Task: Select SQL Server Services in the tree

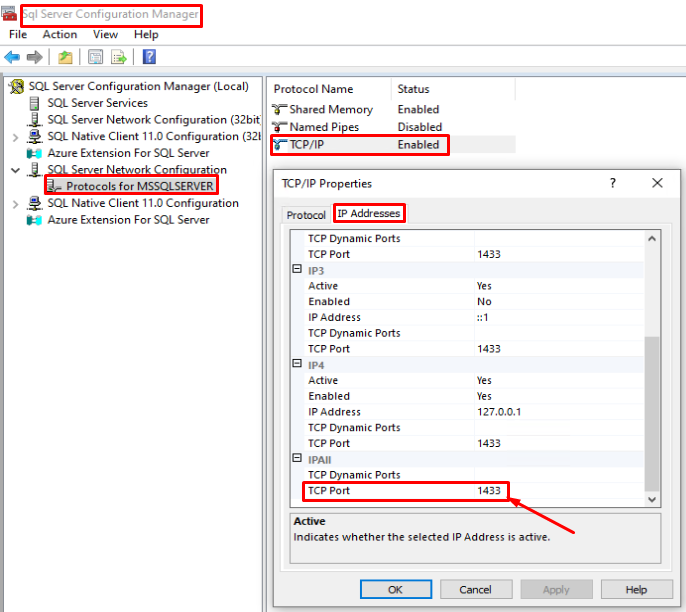Action: click(98, 103)
